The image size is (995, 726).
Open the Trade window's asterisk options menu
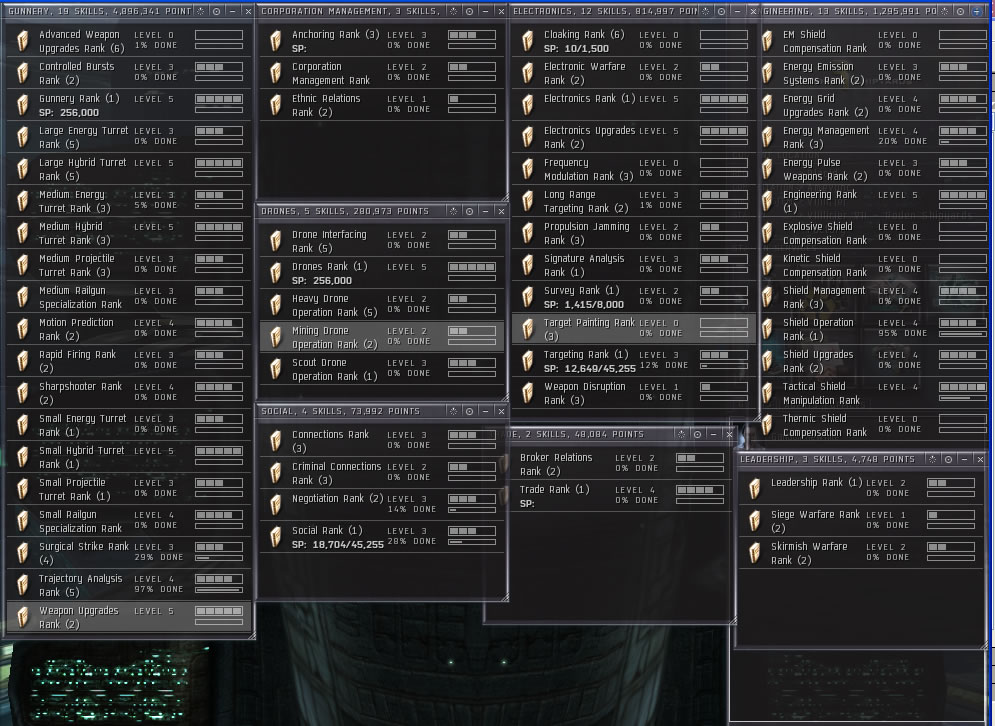[x=682, y=434]
